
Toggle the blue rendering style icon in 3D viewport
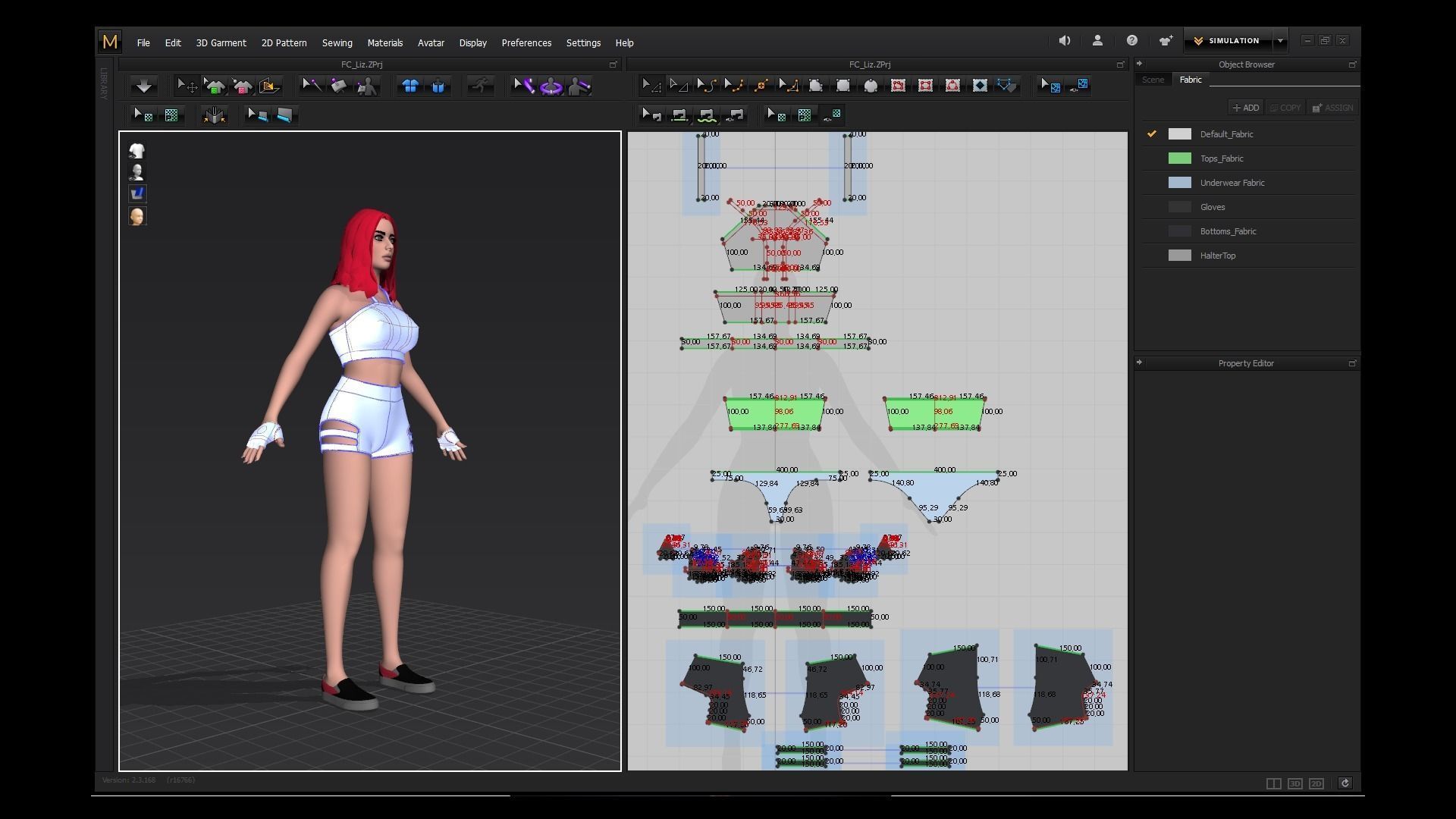pos(137,193)
